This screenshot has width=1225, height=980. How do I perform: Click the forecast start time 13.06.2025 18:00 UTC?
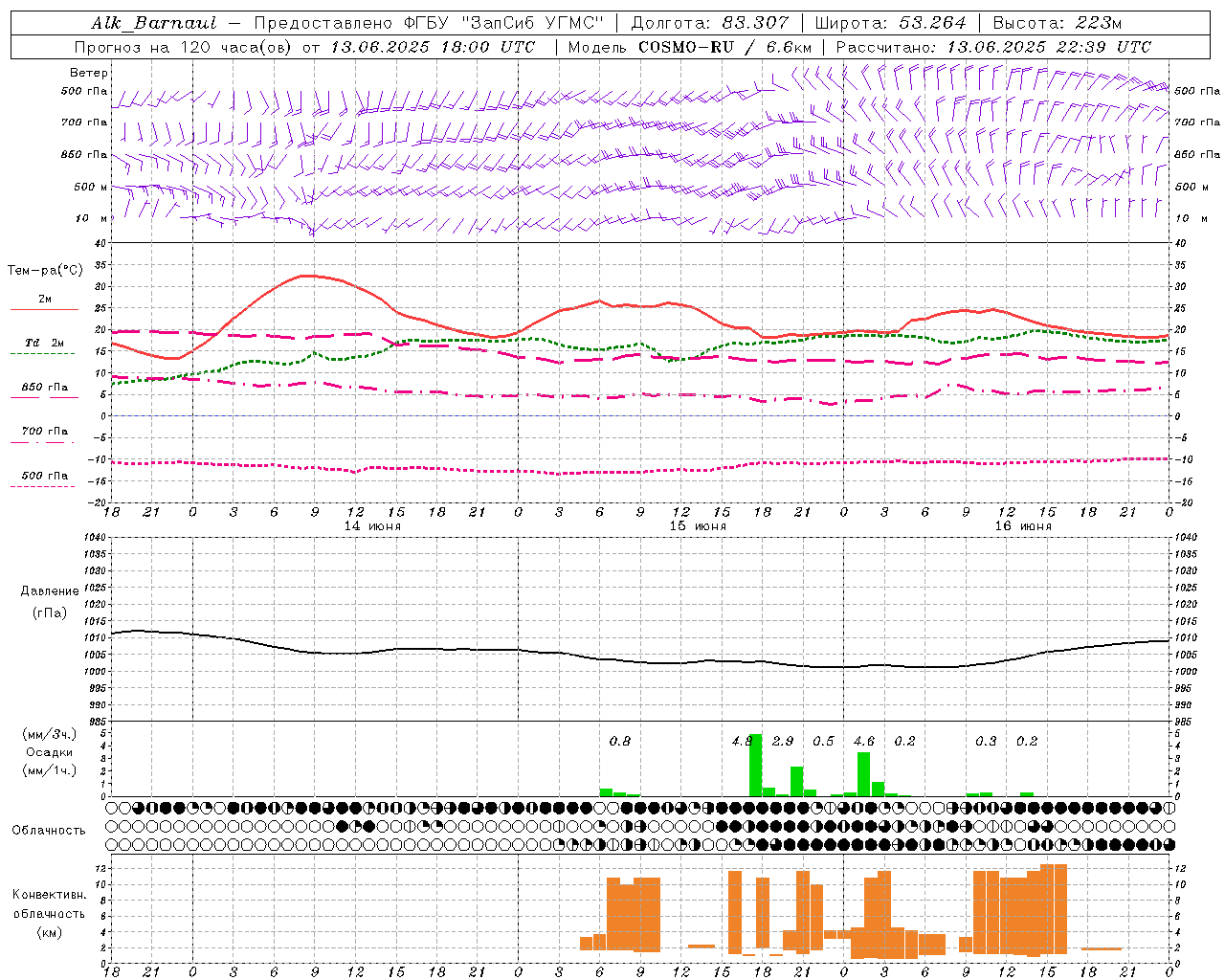point(434,47)
